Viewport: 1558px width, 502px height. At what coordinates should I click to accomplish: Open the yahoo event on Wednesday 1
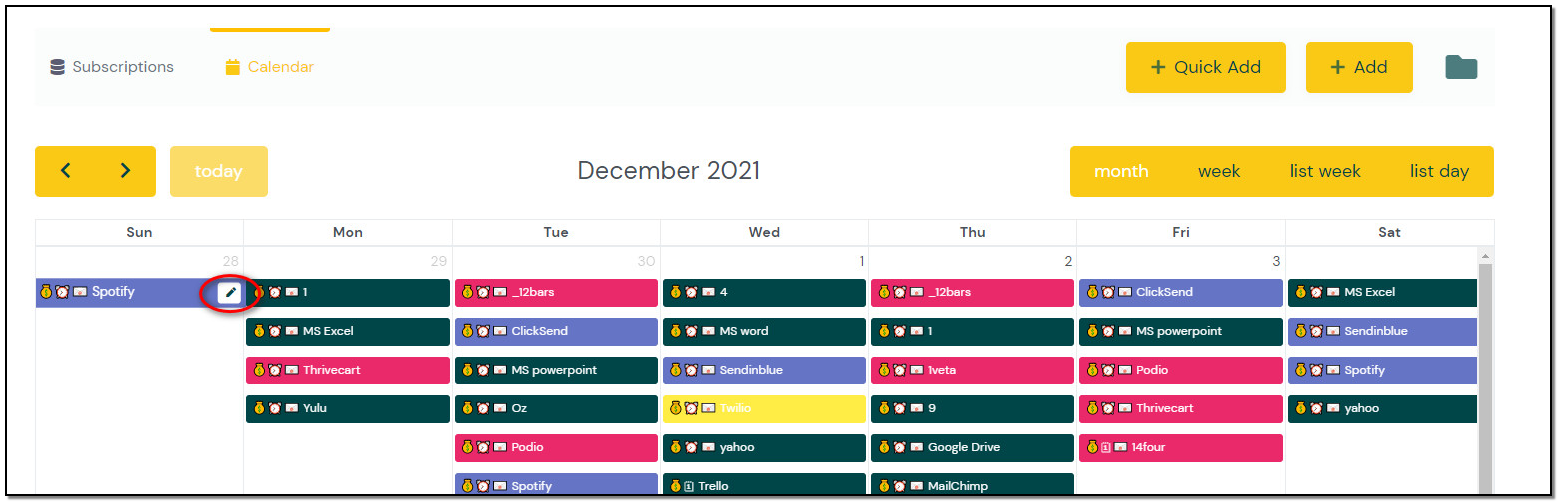[764, 447]
